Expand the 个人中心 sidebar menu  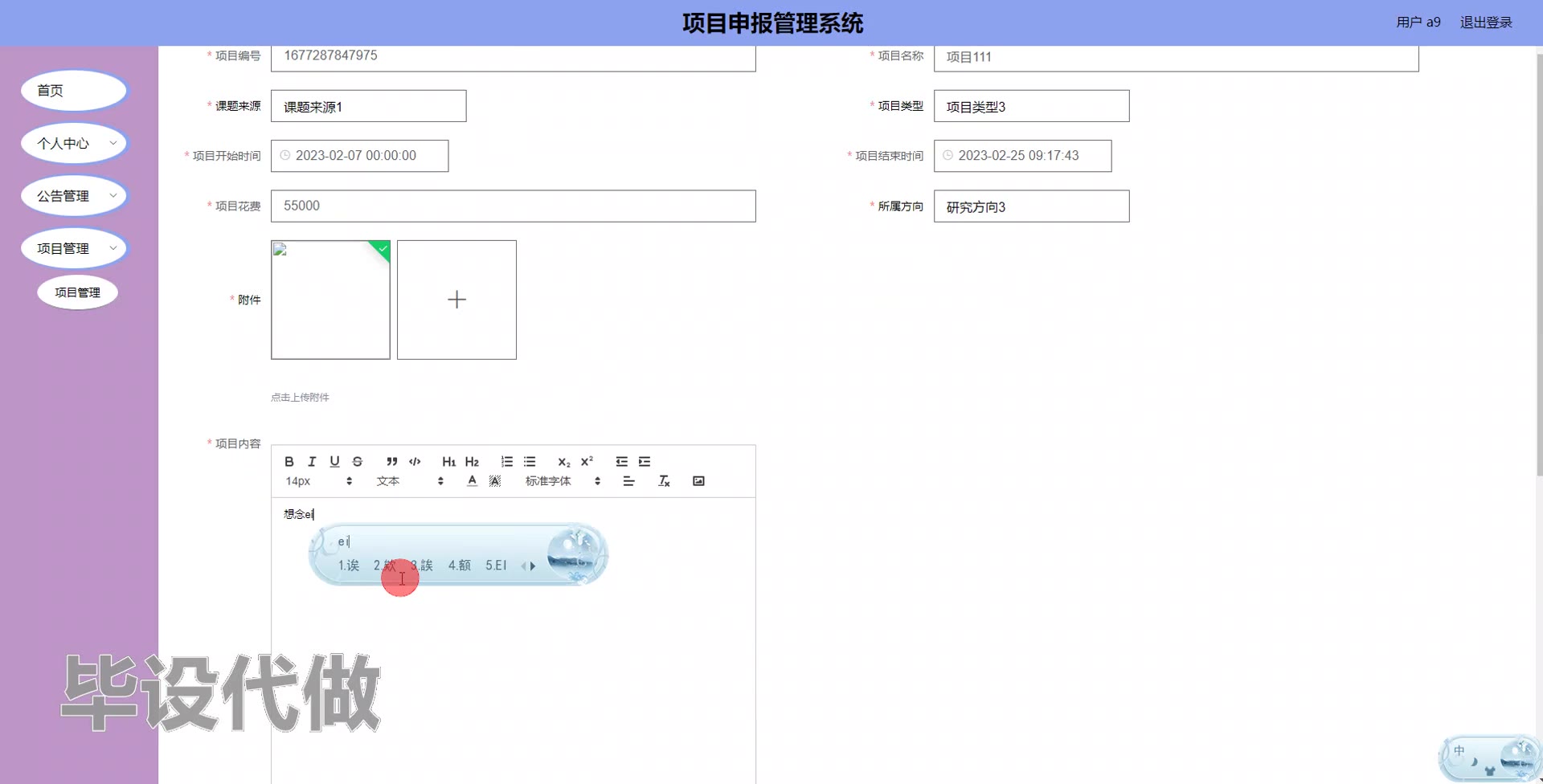pyautogui.click(x=74, y=144)
